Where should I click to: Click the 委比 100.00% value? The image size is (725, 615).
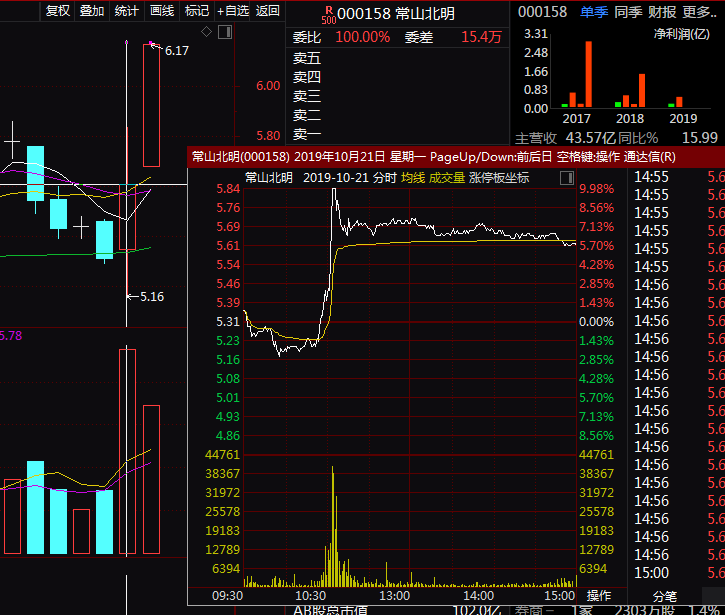(362, 37)
